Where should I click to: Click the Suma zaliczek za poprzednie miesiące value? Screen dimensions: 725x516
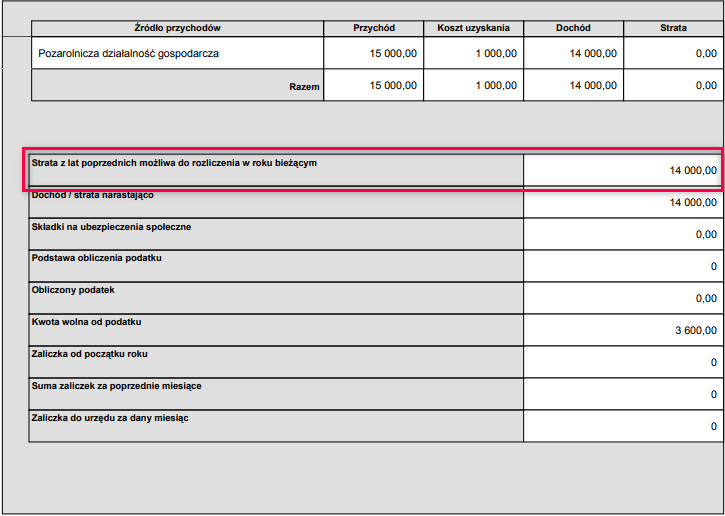714,394
